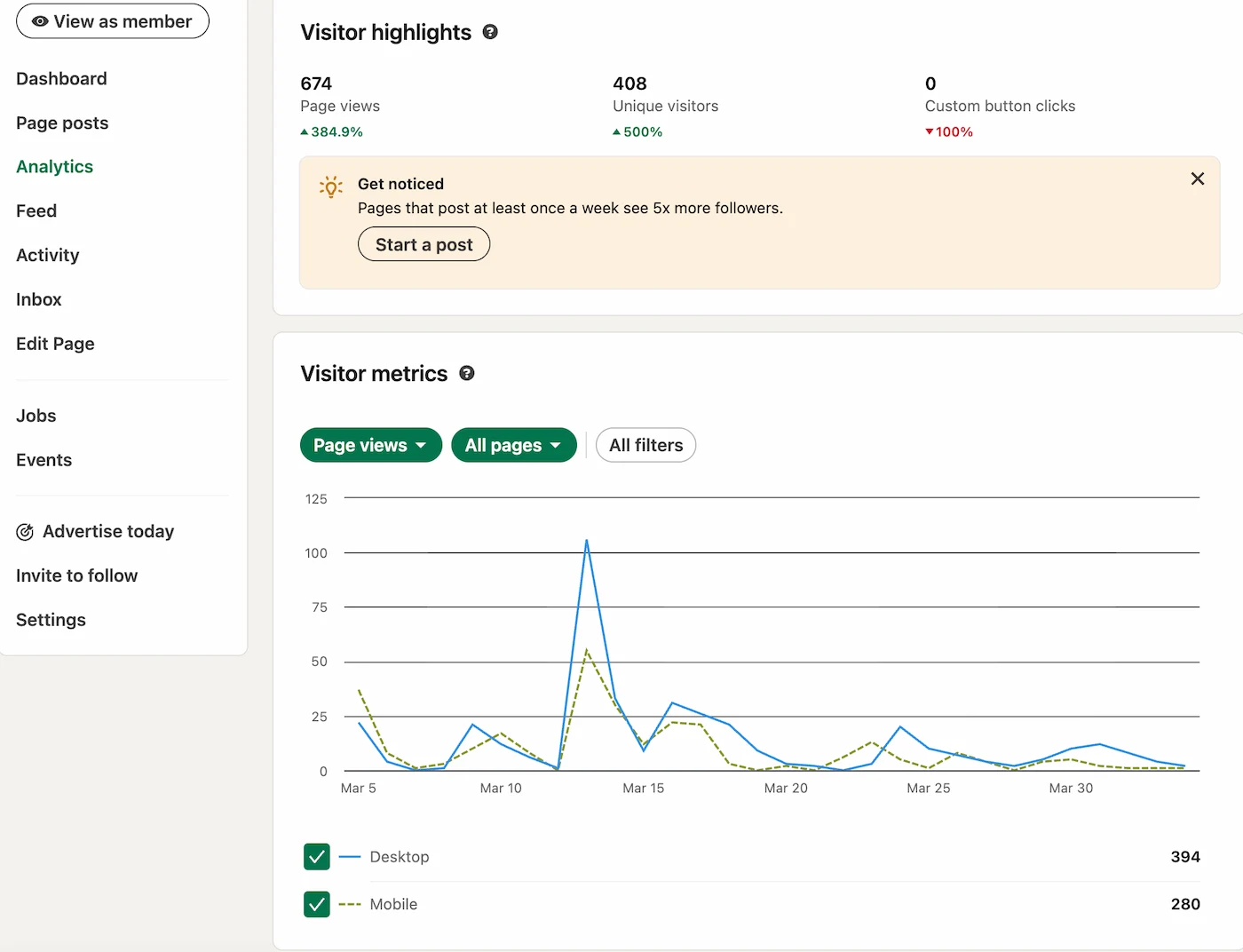Open the All filters panel
This screenshot has height=952, width=1243.
pos(645,445)
